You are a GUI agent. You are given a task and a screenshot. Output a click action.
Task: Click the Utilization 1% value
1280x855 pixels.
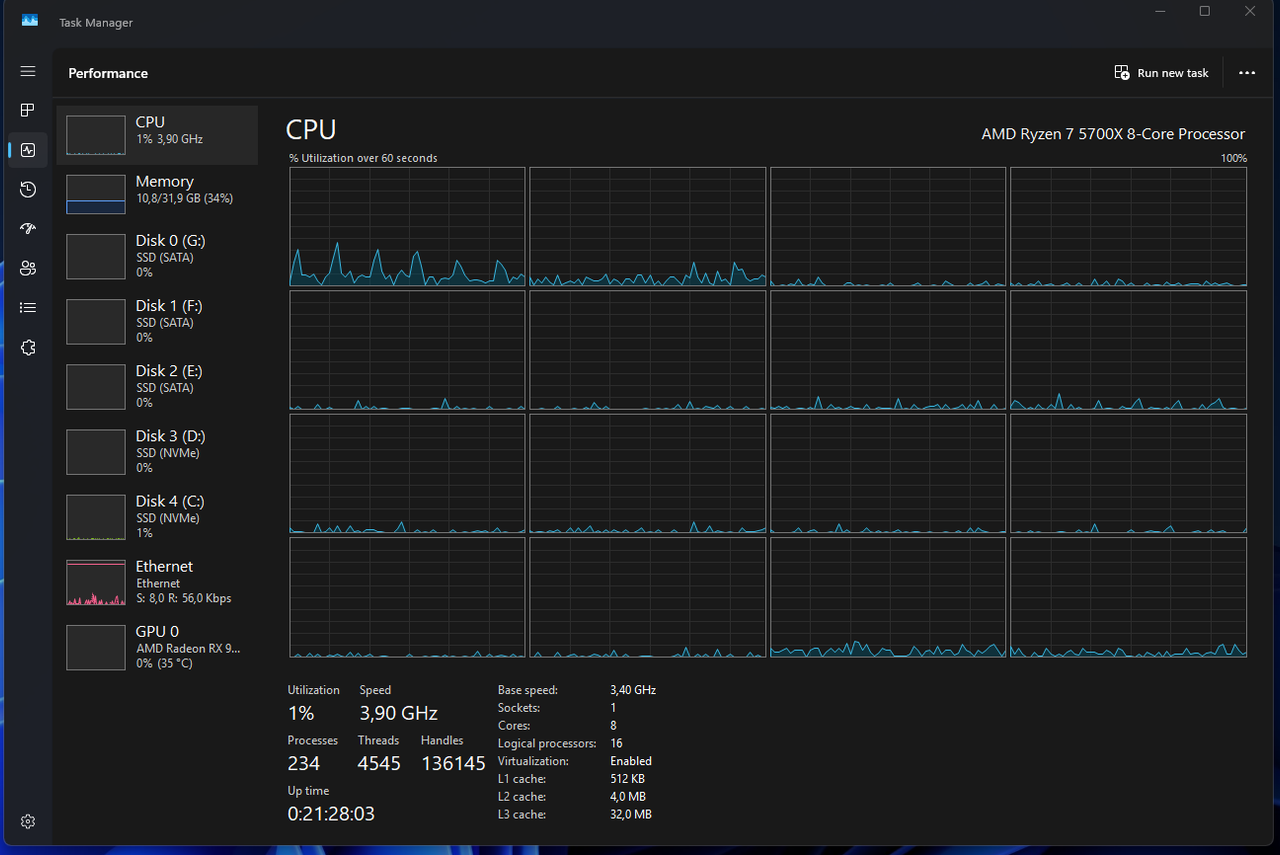[x=301, y=713]
